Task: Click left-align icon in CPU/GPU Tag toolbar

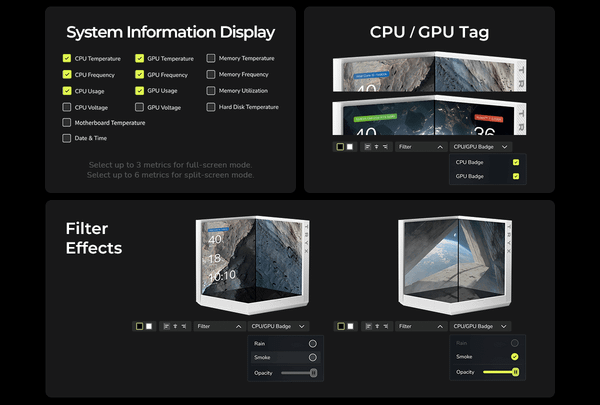Action: coord(367,146)
